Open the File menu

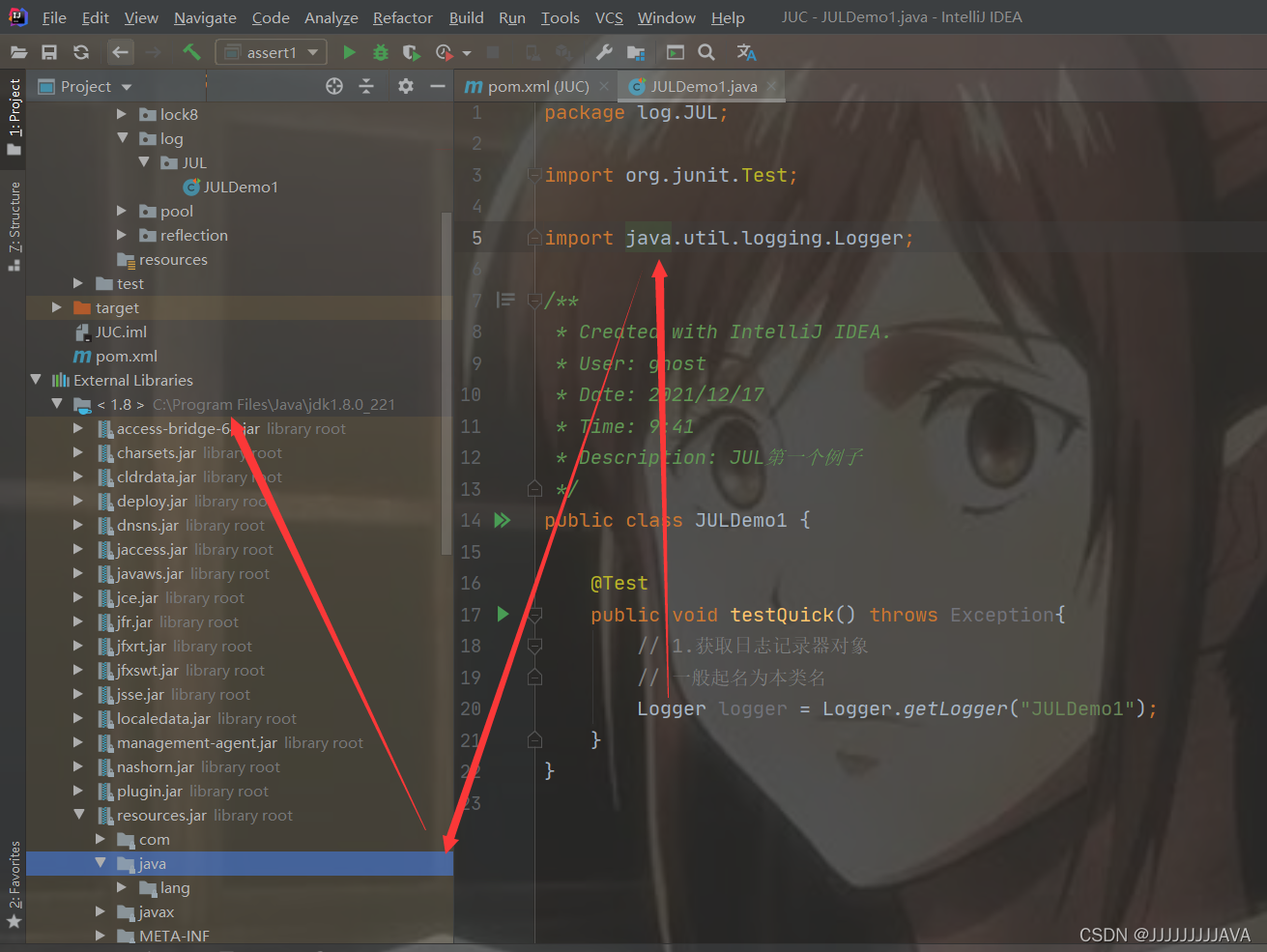55,17
